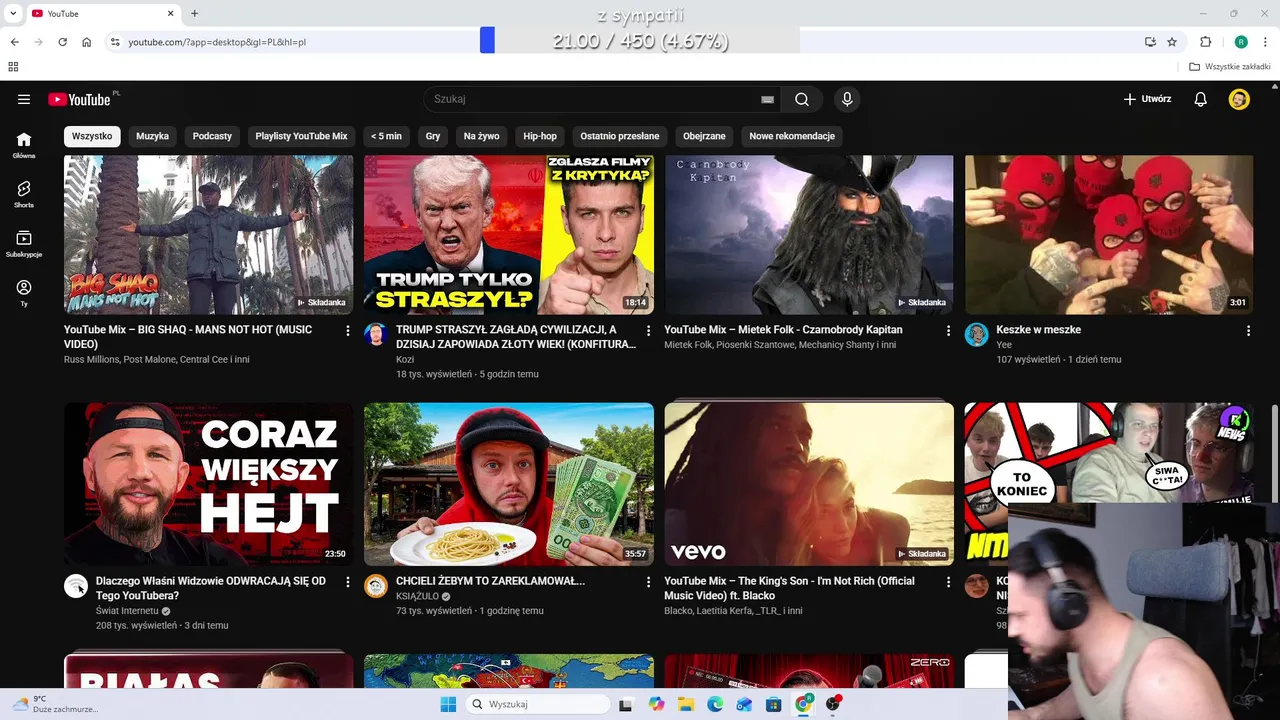The height and width of the screenshot is (720, 1280).
Task: Open the Kozi channel link
Action: pos(405,359)
